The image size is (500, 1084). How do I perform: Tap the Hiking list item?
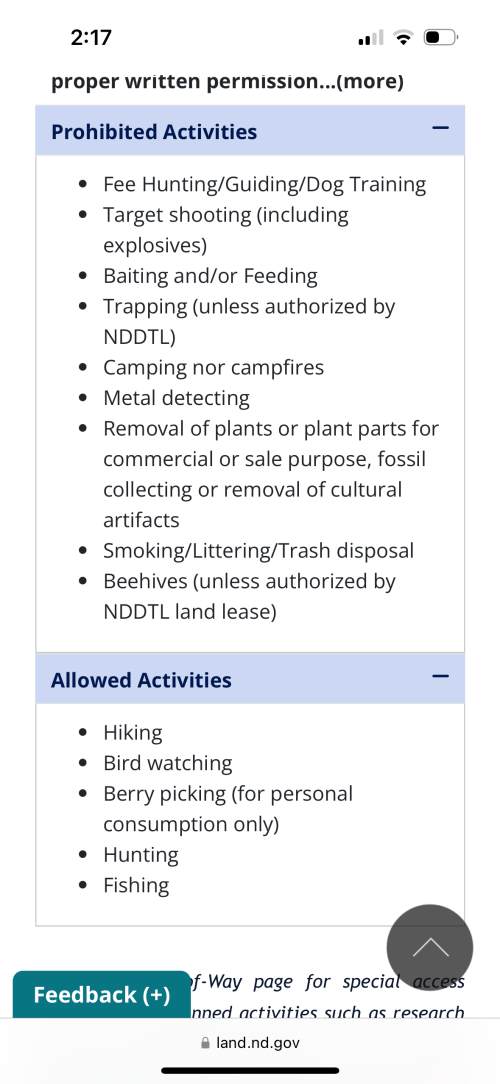coord(133,733)
